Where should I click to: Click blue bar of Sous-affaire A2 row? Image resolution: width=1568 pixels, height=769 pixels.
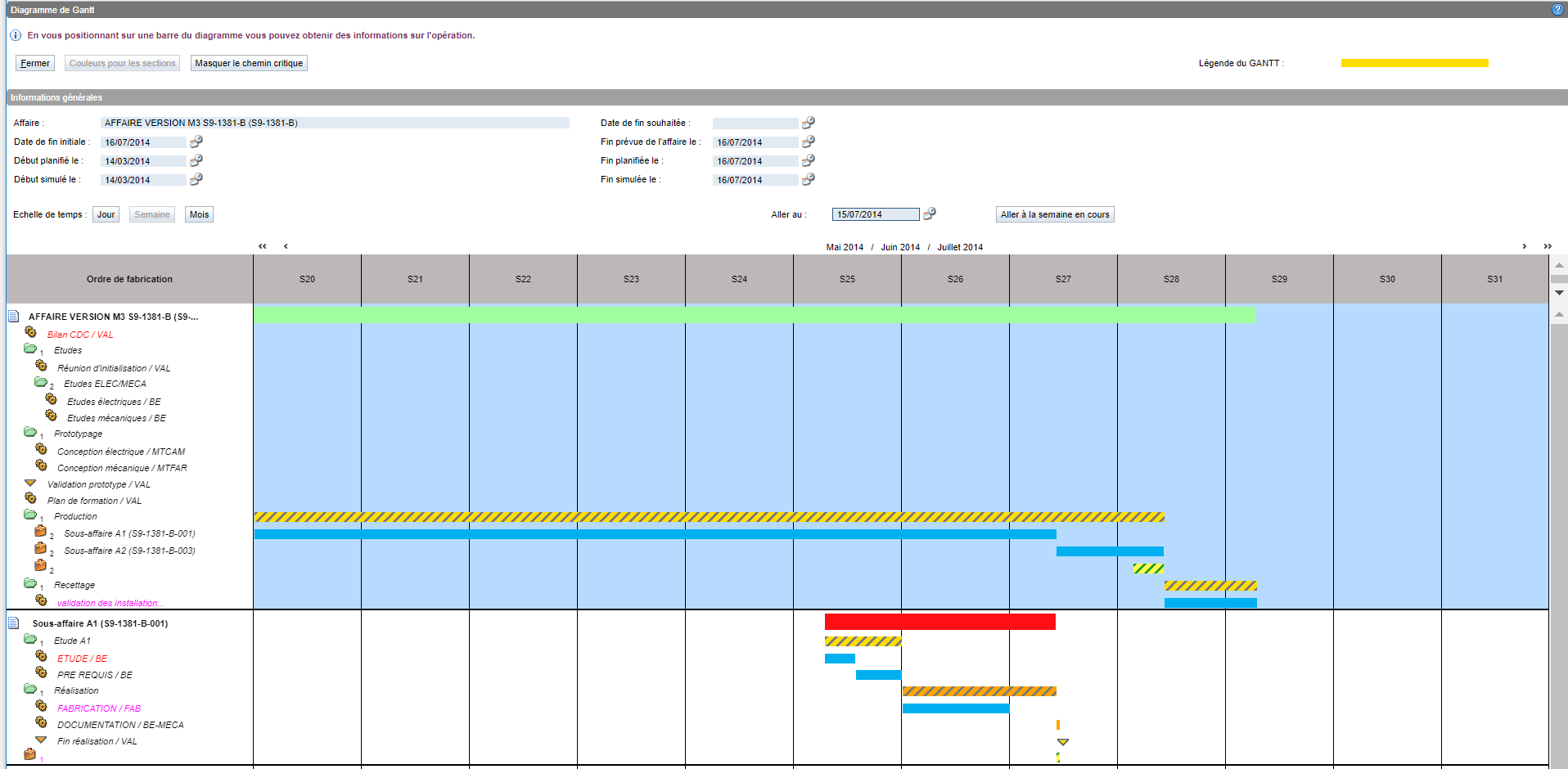(1110, 551)
